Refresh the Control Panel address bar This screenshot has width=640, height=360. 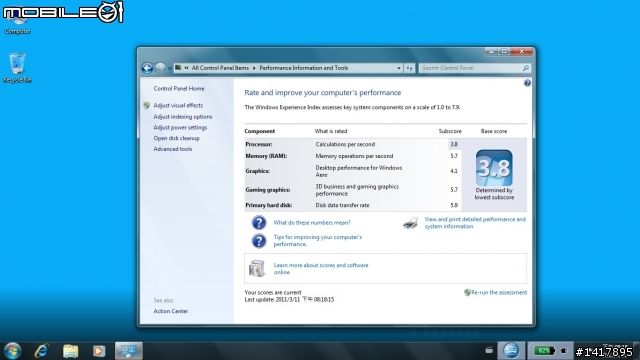click(409, 68)
